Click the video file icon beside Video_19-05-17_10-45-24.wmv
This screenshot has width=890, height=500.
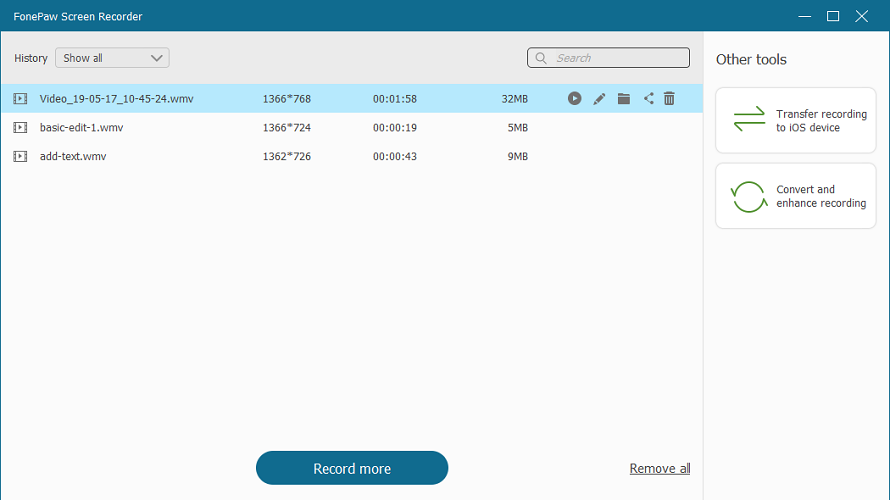pos(20,99)
